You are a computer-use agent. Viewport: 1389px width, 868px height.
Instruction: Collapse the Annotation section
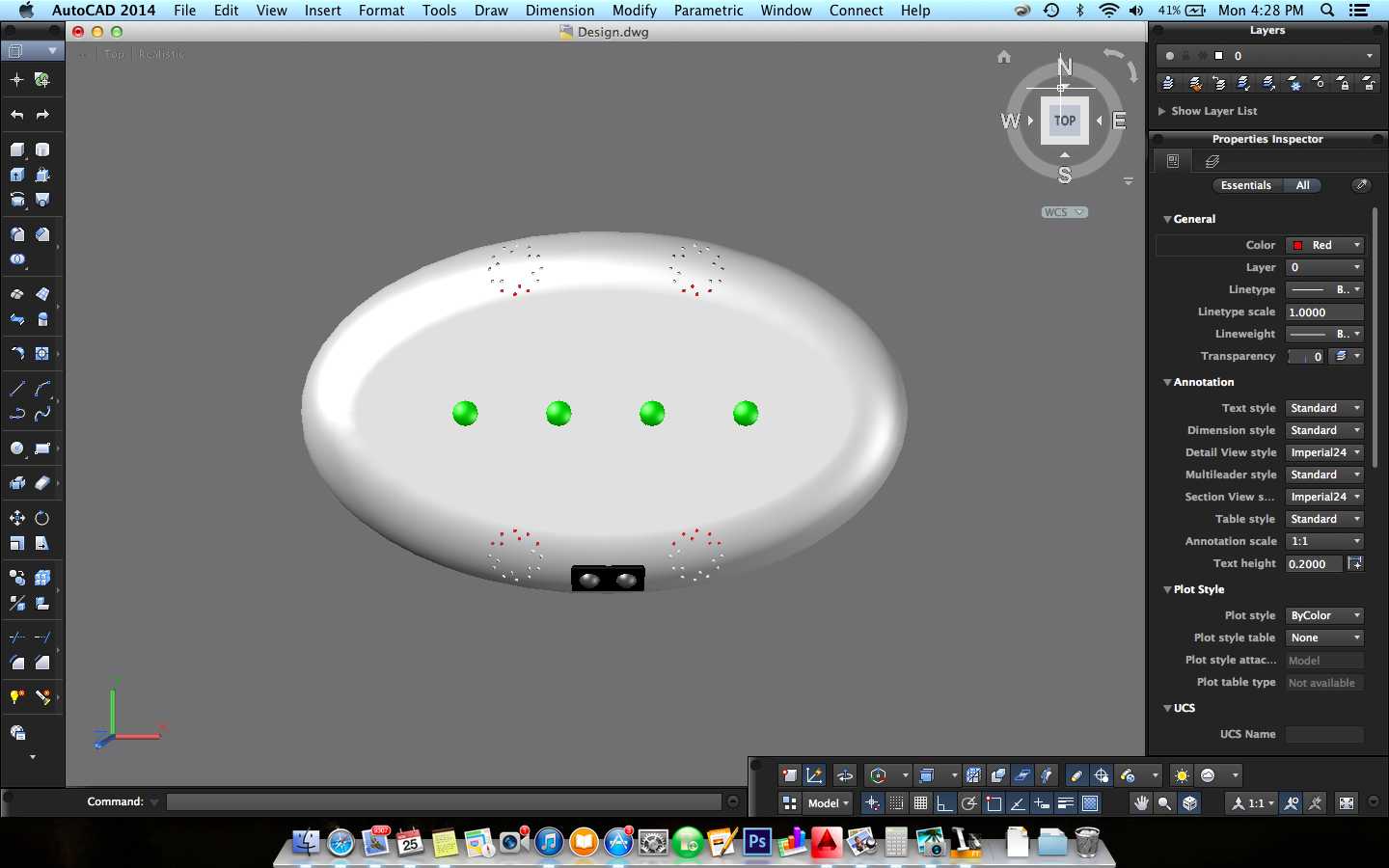pos(1167,382)
